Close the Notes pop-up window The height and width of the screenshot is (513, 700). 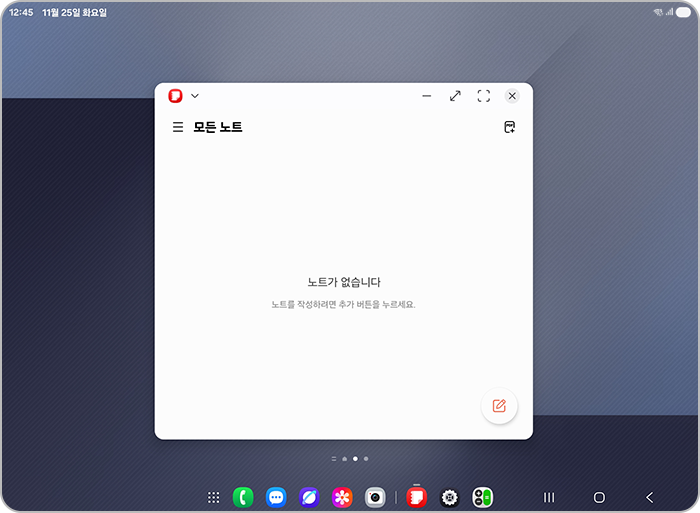point(512,96)
